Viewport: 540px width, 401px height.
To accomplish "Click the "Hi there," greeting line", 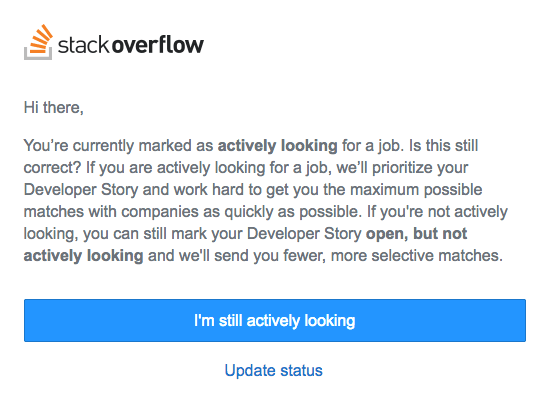I will tap(54, 107).
